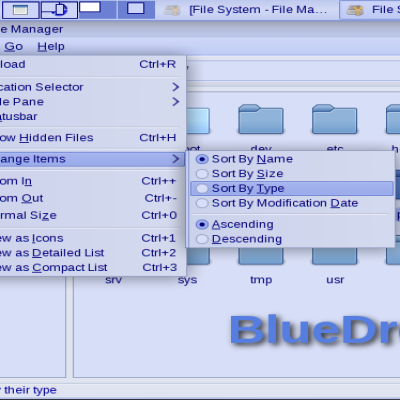The image size is (400, 400).
Task: Open the Help menu
Action: tap(51, 46)
